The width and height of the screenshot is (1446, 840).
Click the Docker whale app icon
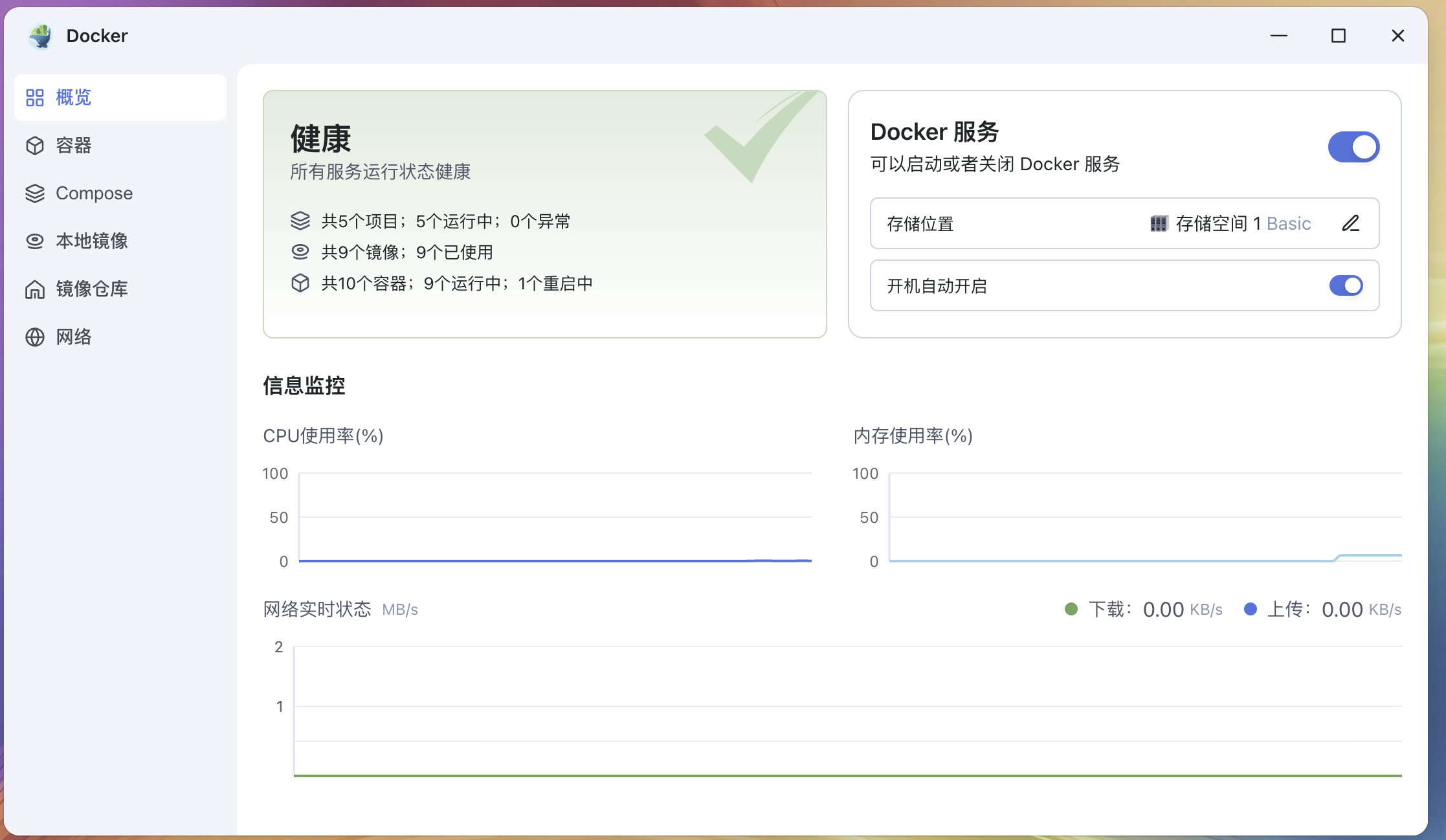point(41,36)
